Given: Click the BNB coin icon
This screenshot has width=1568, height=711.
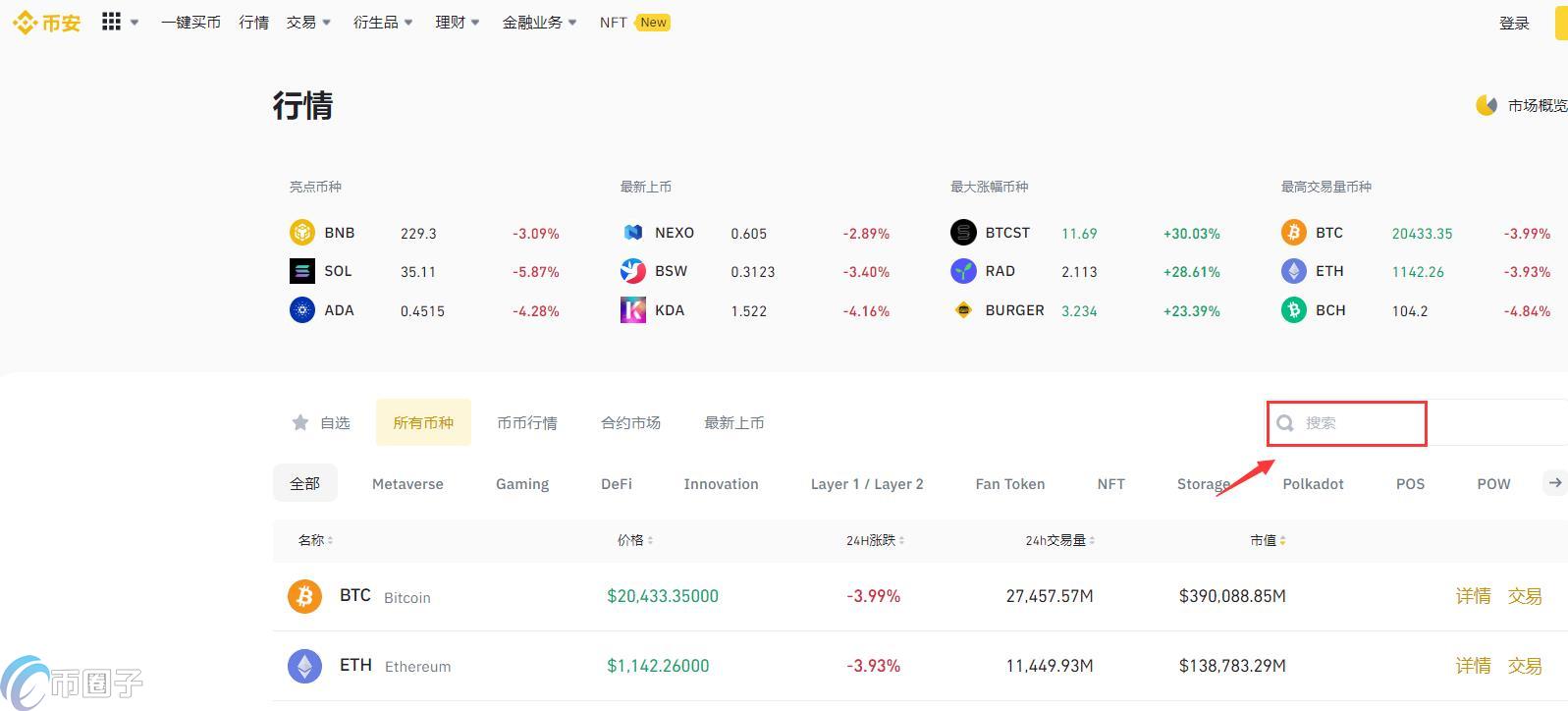Looking at the screenshot, I should click(301, 233).
